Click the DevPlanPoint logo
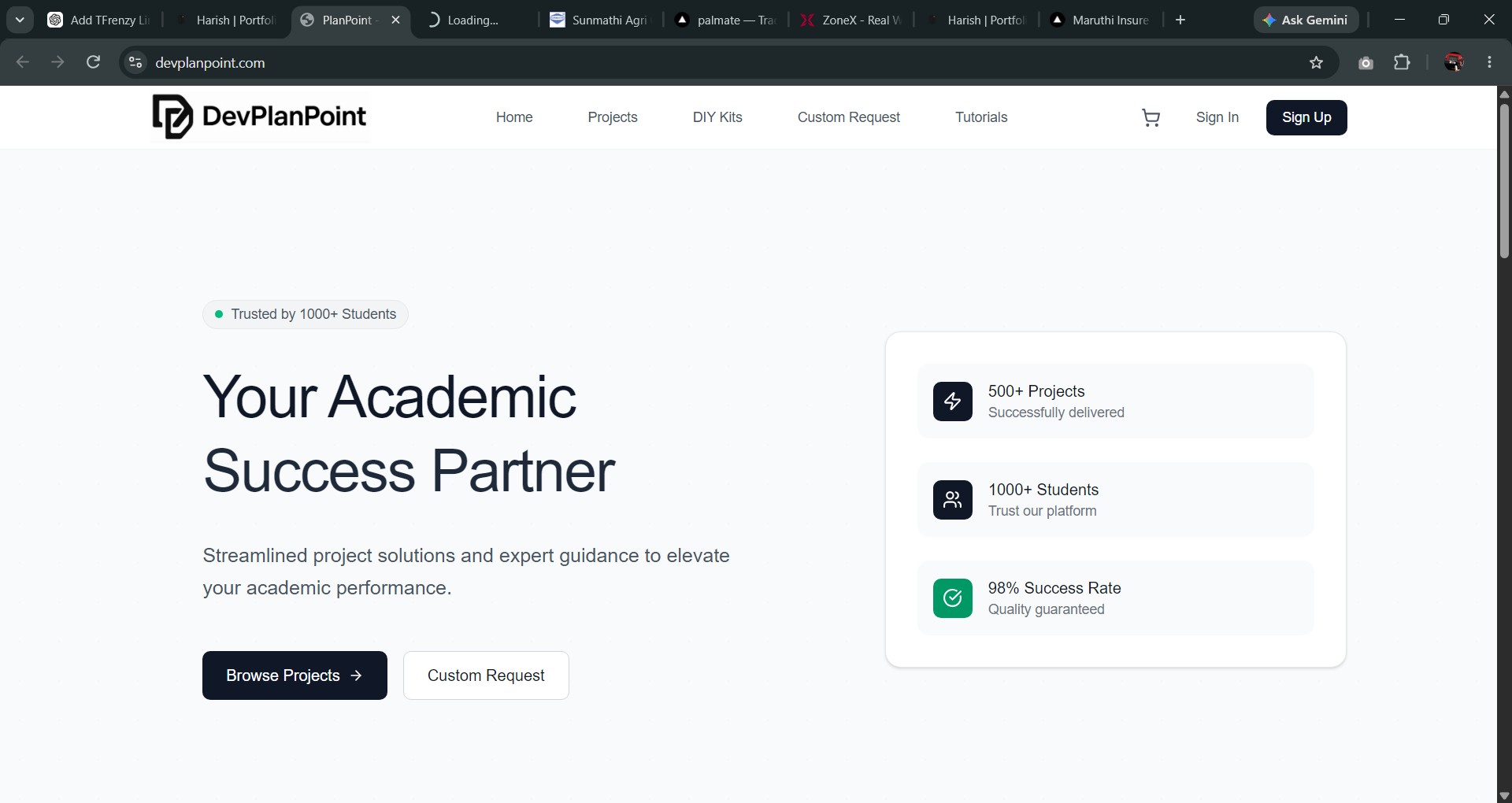Screen dimensions: 1512x803 coord(260,117)
